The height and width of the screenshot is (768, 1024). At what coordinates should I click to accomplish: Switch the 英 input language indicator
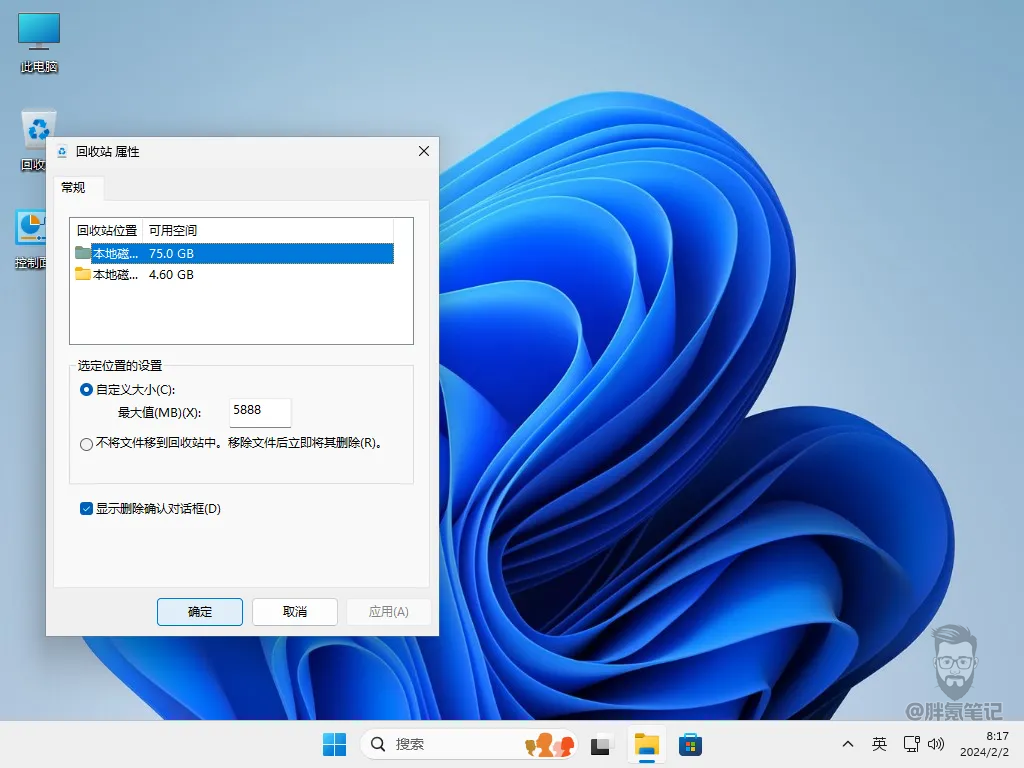(879, 744)
